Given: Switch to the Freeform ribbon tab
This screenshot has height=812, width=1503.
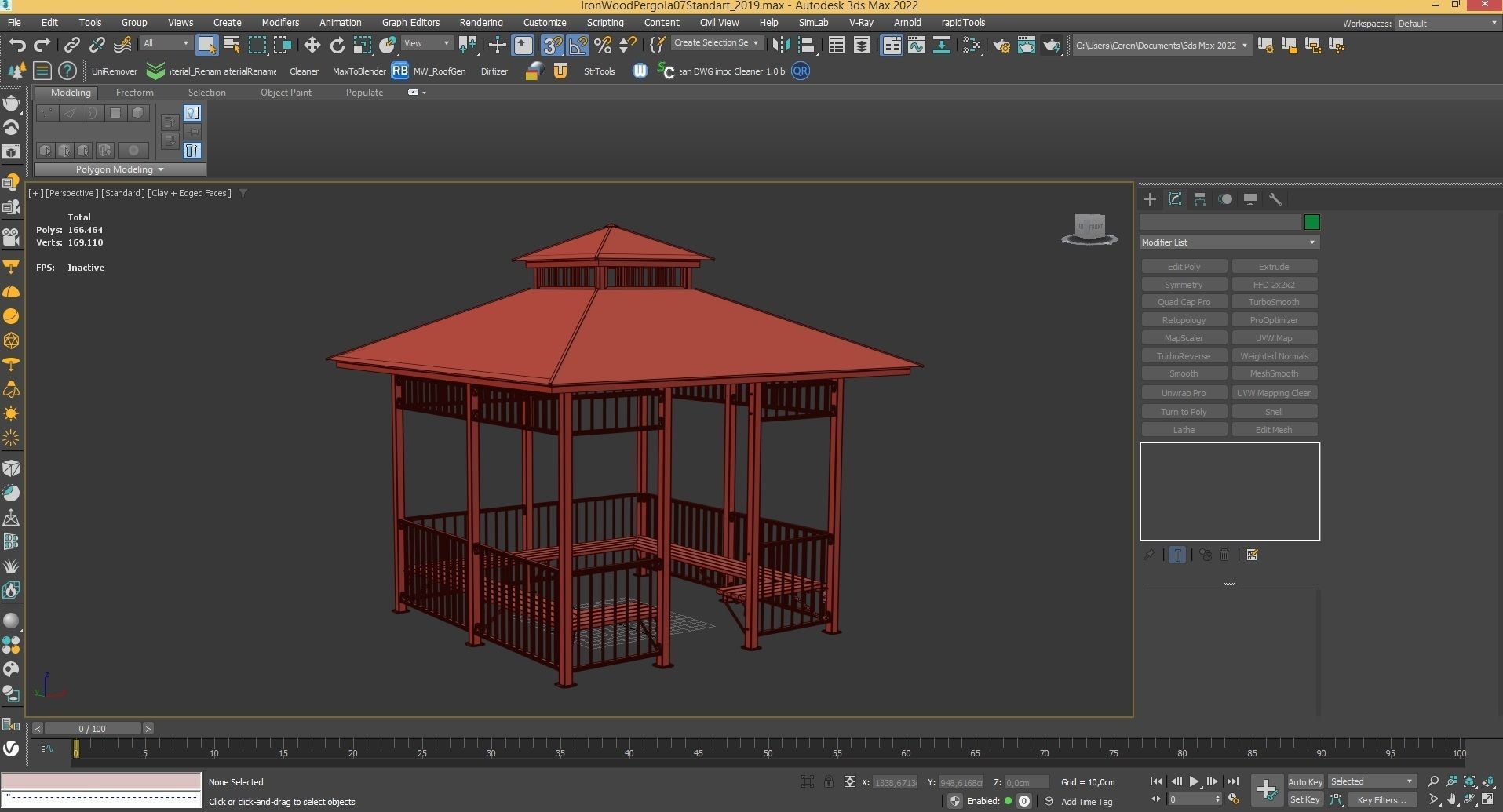Looking at the screenshot, I should pyautogui.click(x=134, y=93).
